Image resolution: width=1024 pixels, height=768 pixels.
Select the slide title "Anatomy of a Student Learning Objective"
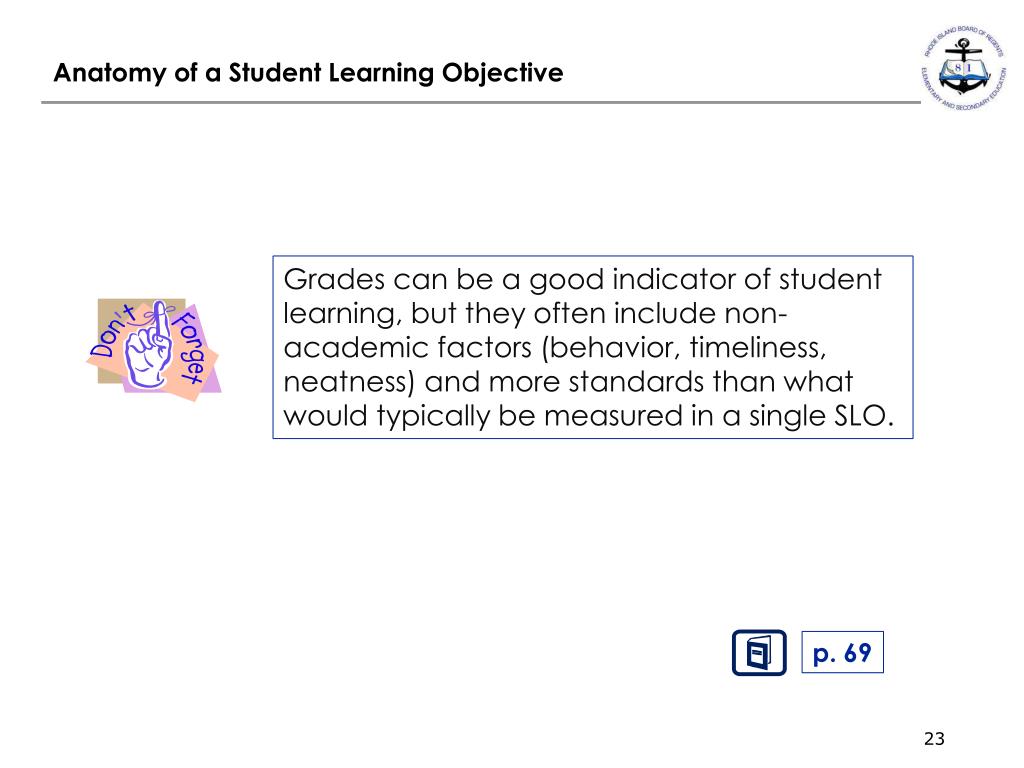[308, 72]
